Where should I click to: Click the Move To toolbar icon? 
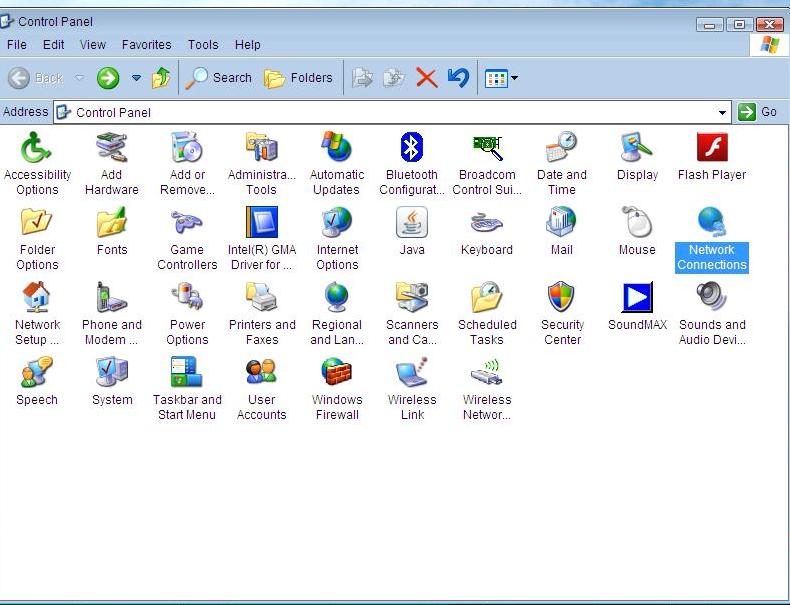362,78
